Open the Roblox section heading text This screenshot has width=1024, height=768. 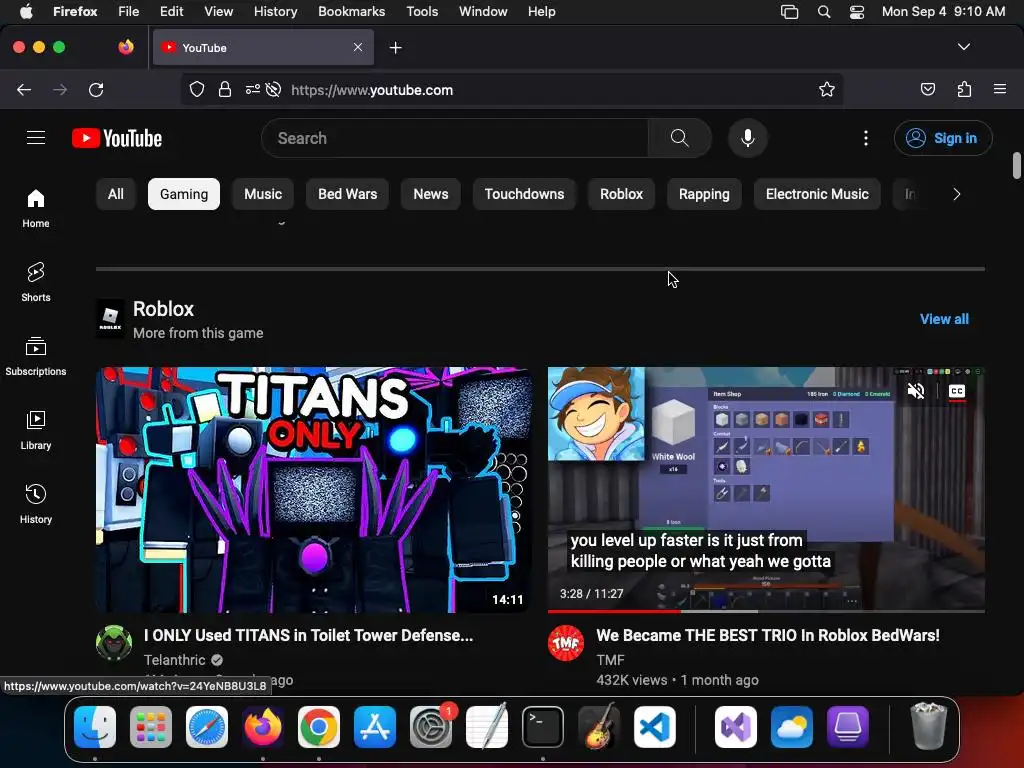click(x=163, y=308)
